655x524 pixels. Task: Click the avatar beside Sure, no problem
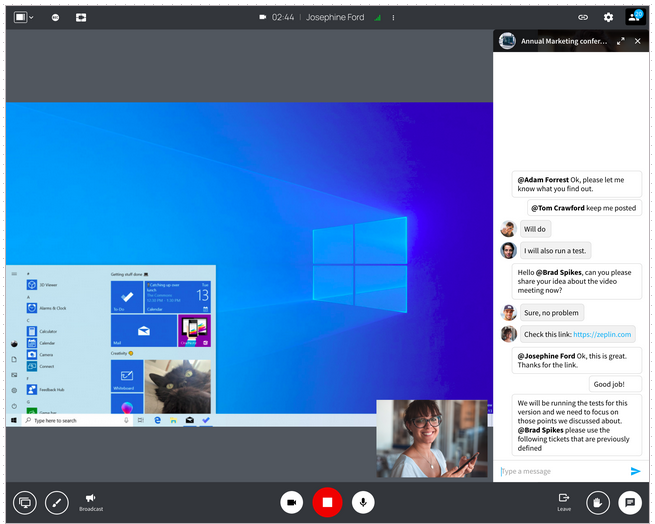pos(508,313)
